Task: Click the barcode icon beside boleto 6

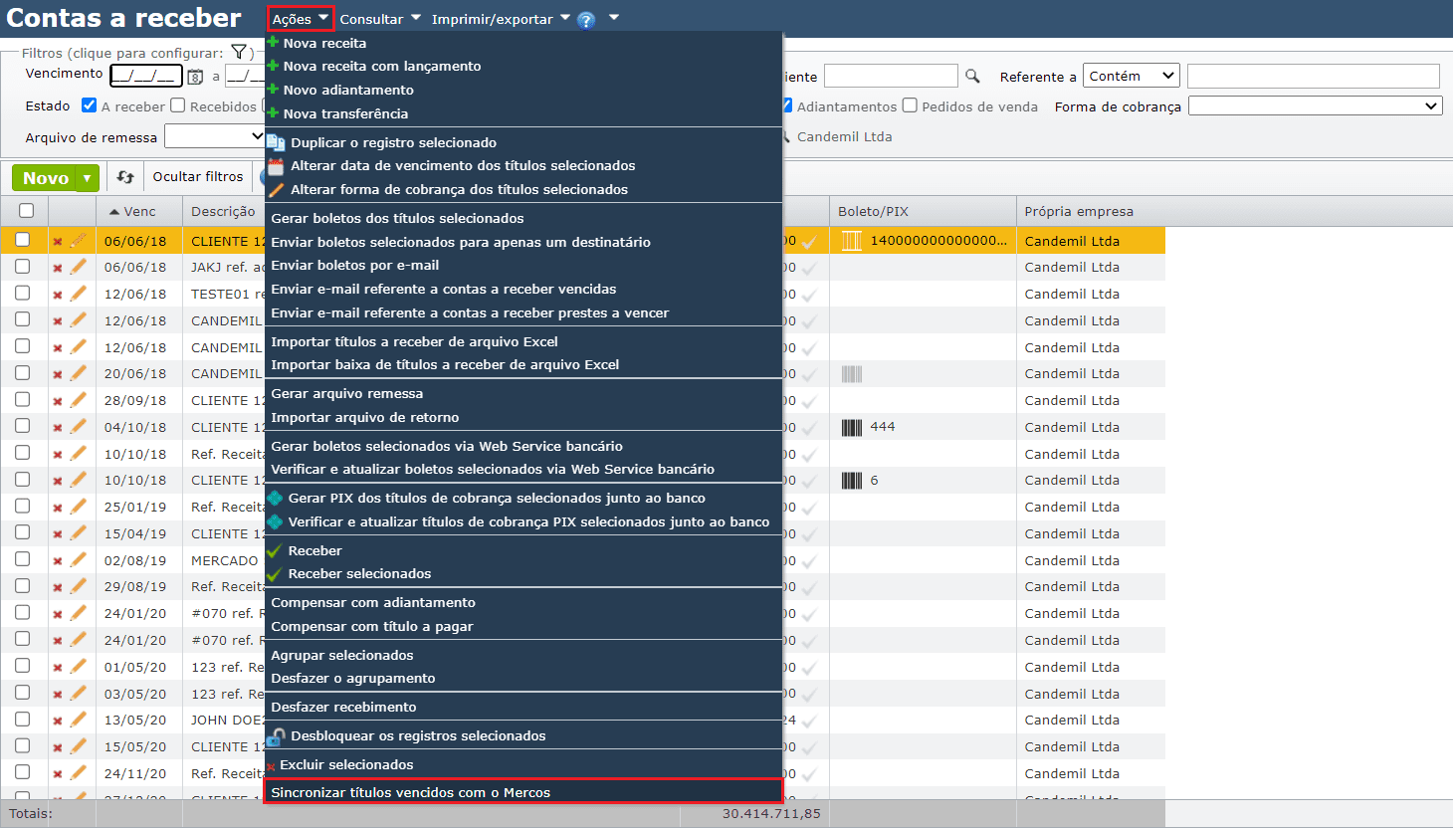Action: click(x=852, y=481)
